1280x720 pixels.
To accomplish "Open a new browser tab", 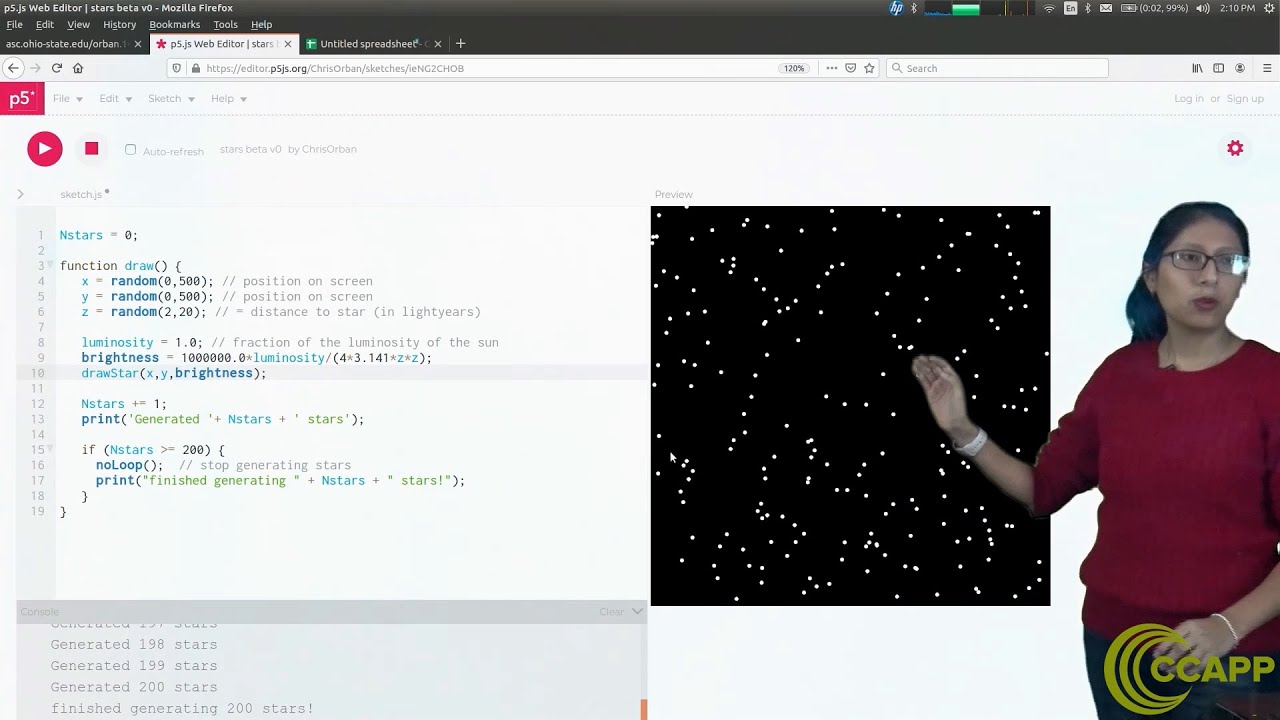I will coord(460,44).
